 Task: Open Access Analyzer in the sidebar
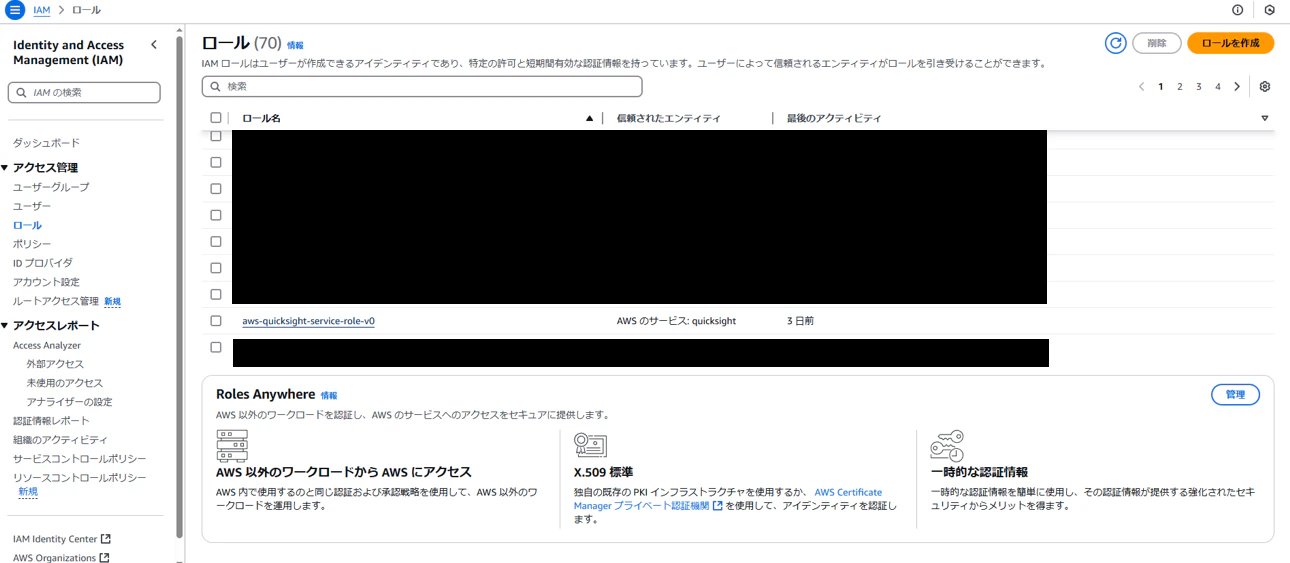pyautogui.click(x=47, y=345)
